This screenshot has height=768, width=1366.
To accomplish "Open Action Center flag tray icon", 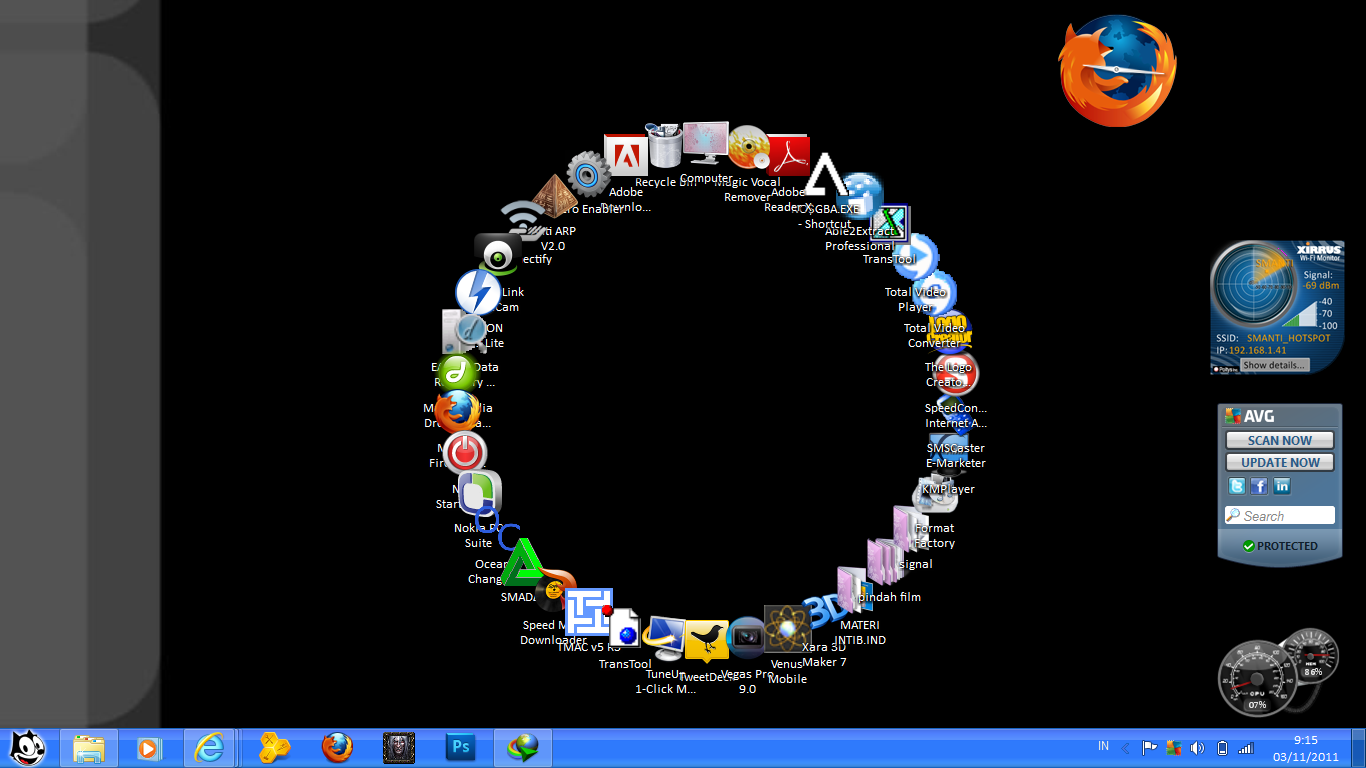I will tap(1150, 747).
